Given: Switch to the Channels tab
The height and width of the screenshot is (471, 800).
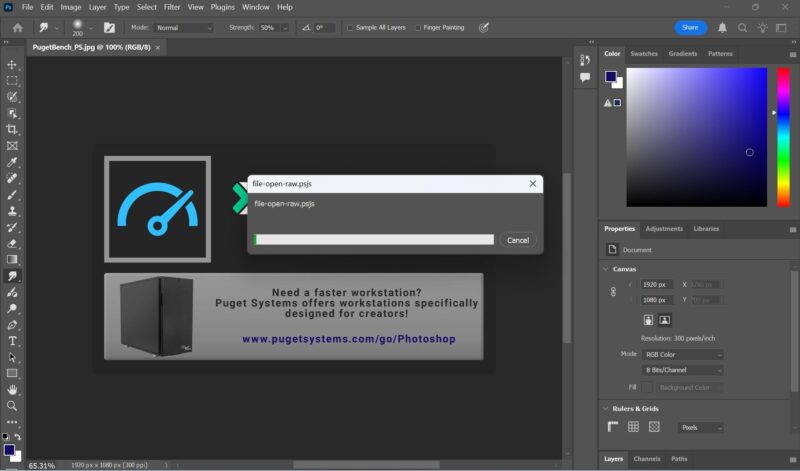Looking at the screenshot, I should coord(646,459).
